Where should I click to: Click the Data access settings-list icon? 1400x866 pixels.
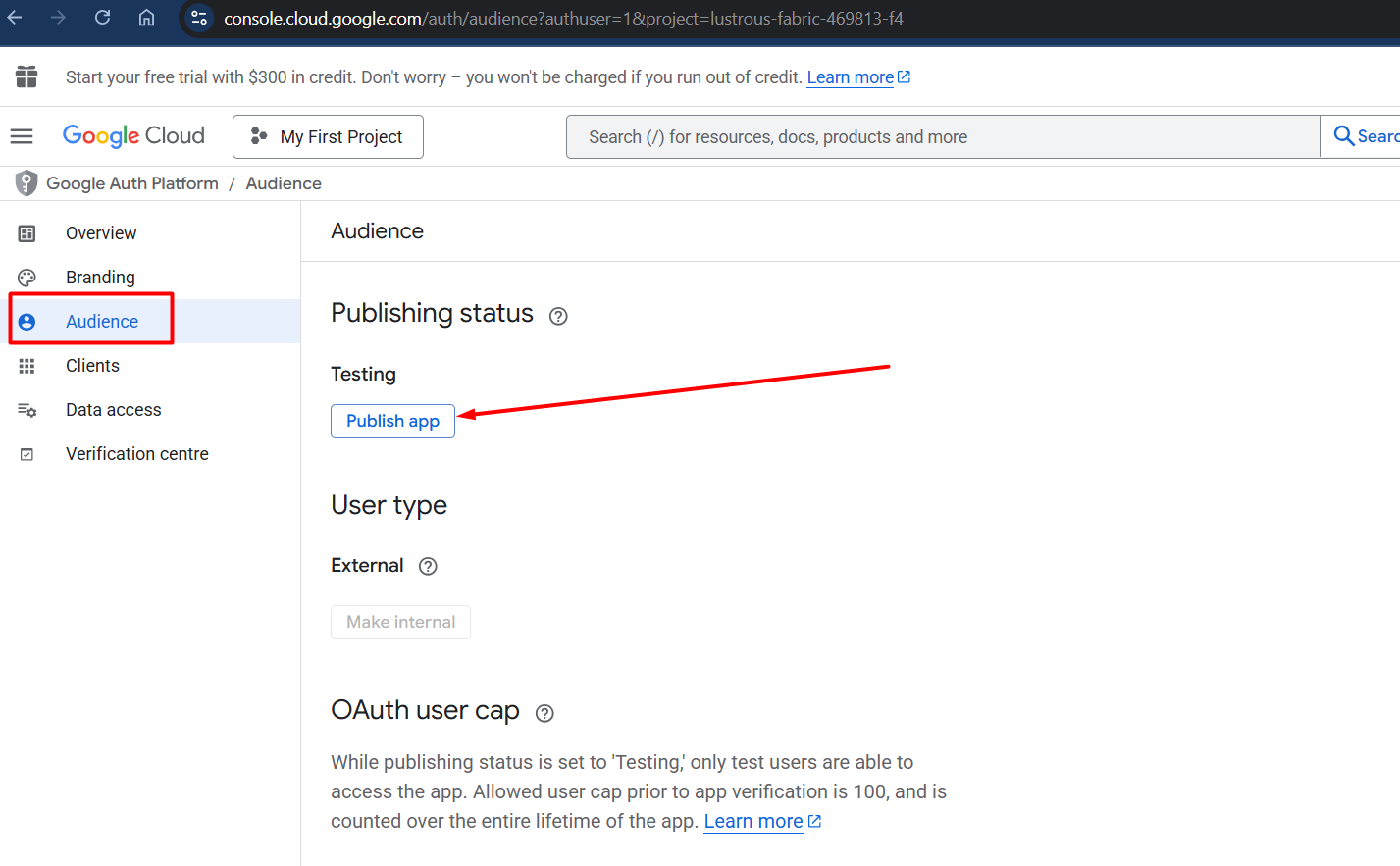coord(26,410)
